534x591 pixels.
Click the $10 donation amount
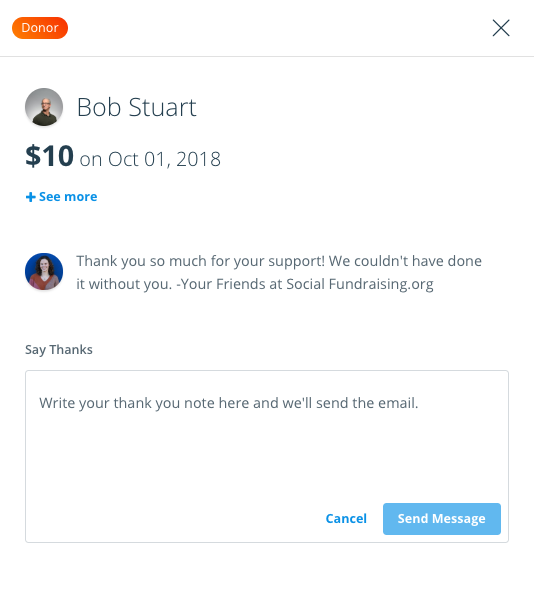click(49, 156)
